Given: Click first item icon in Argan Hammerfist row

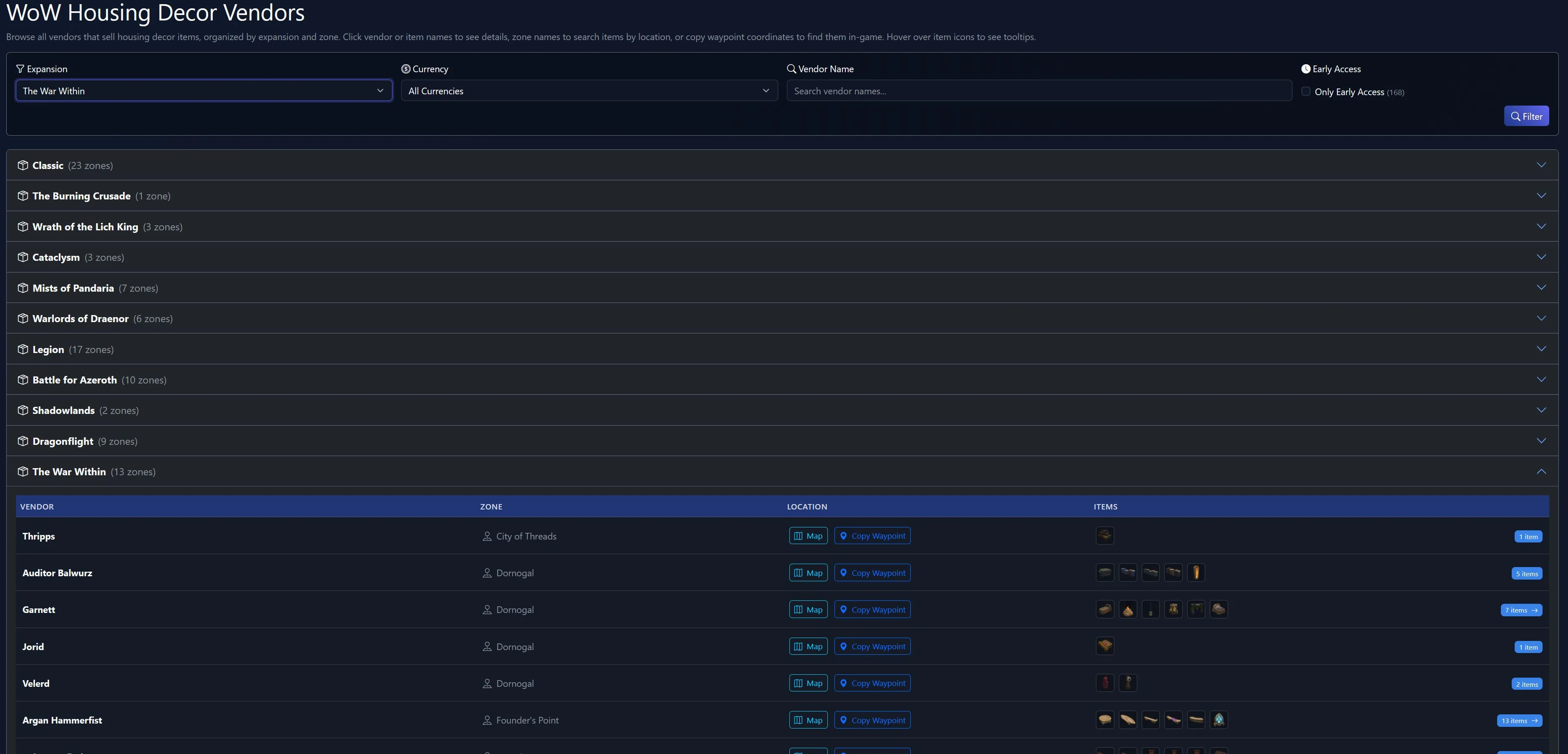Looking at the screenshot, I should point(1104,719).
